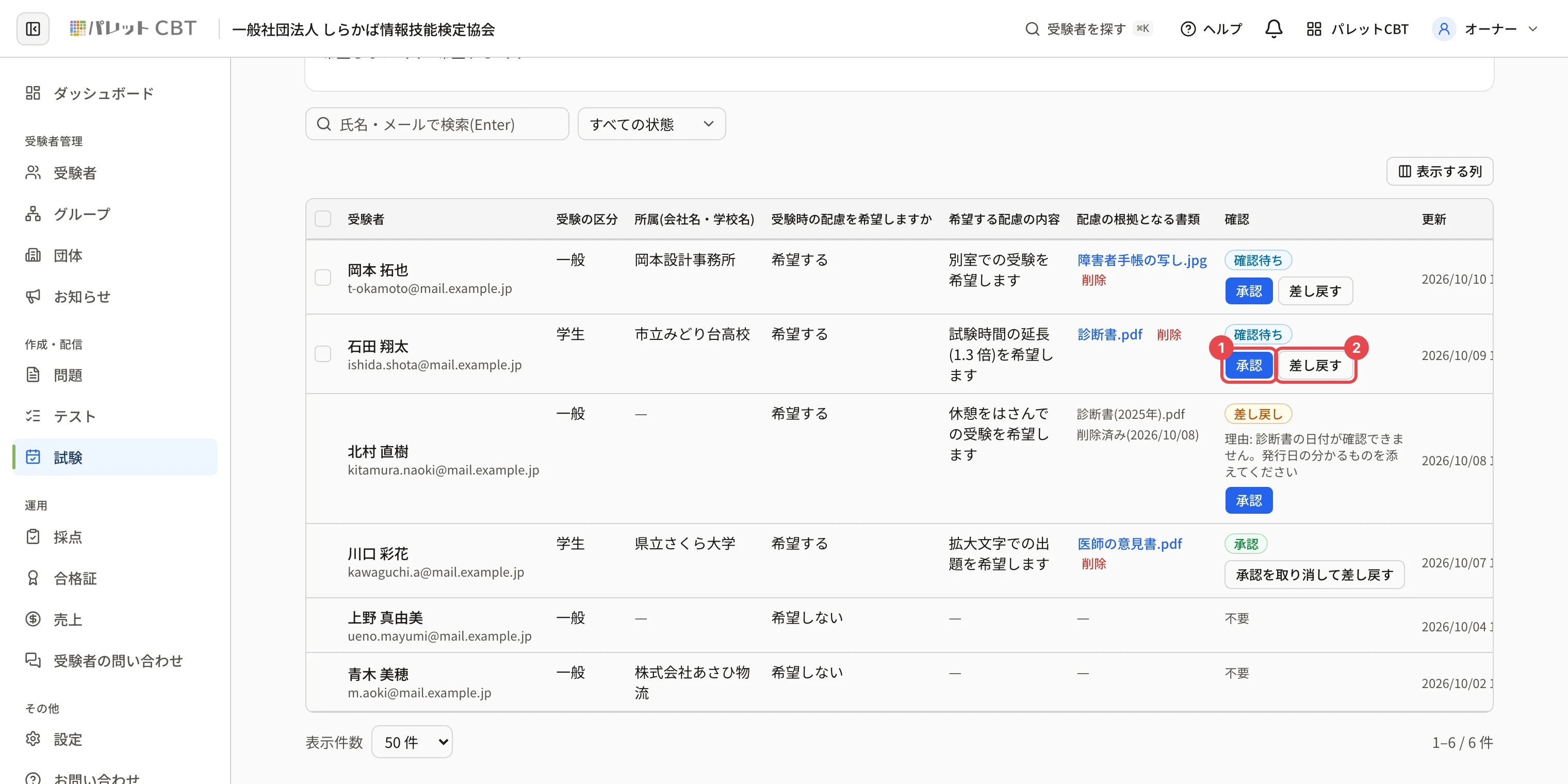
Task: Click the email ueno.mayumi@mail.example.jp
Action: 439,636
